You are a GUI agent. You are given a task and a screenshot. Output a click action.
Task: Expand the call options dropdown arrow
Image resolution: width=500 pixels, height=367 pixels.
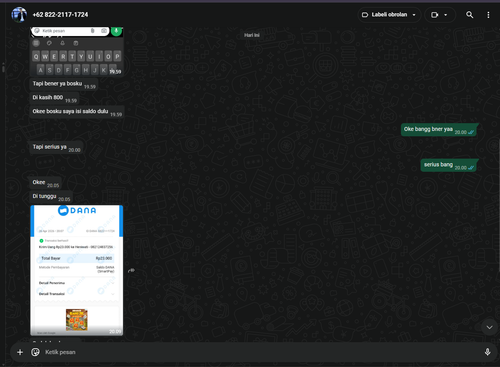(x=446, y=15)
